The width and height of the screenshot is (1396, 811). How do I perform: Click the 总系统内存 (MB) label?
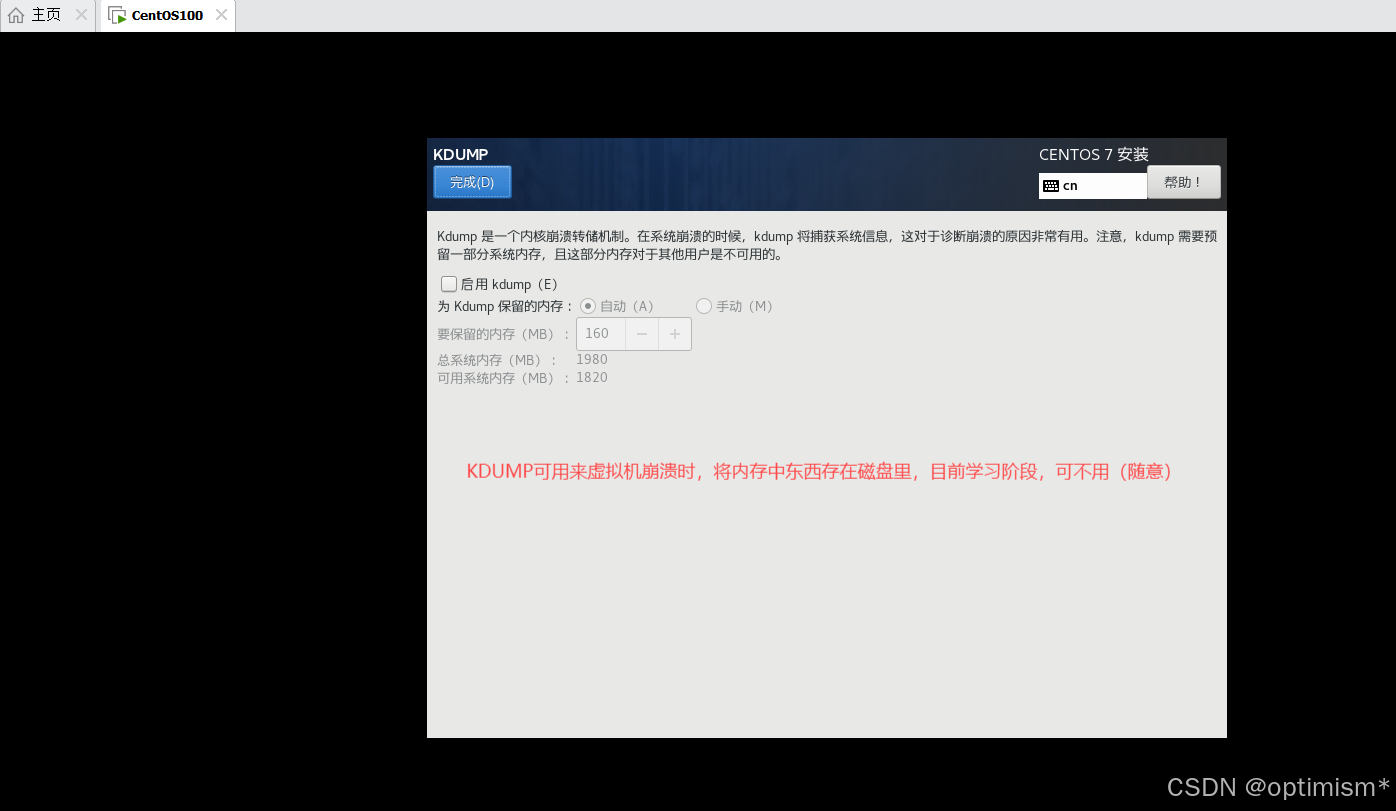coord(497,360)
